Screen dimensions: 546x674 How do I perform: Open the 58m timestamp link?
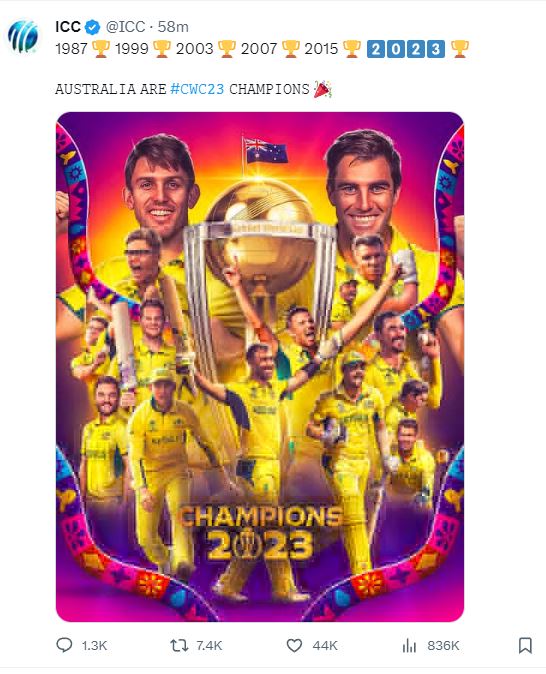pyautogui.click(x=173, y=27)
